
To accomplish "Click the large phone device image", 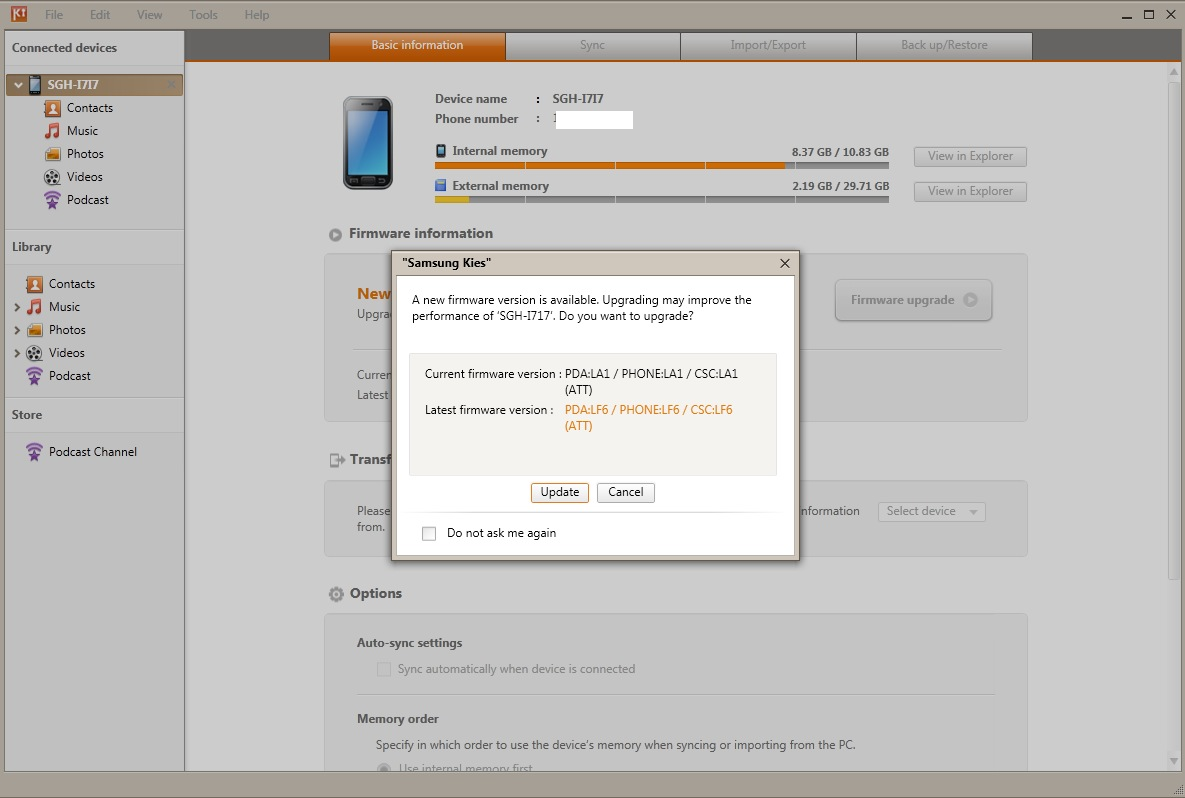I will [x=368, y=143].
